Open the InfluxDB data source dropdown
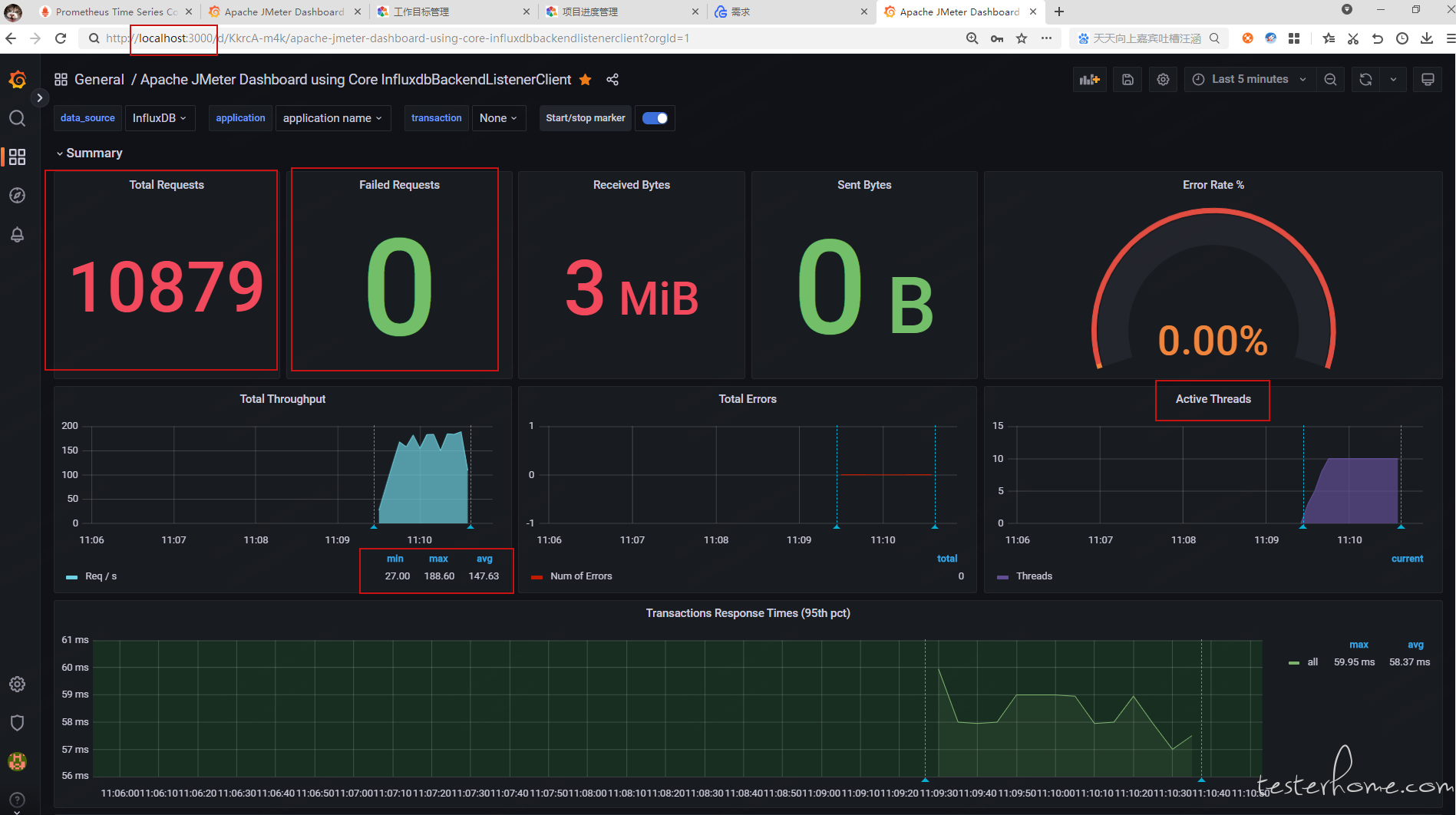This screenshot has height=815, width=1456. [x=159, y=118]
